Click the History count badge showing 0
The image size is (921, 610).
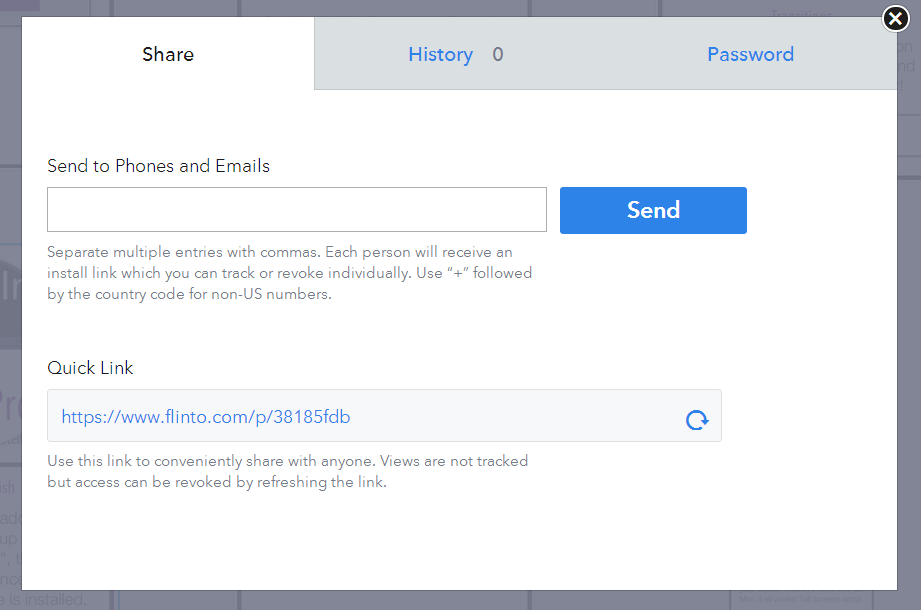pyautogui.click(x=498, y=54)
